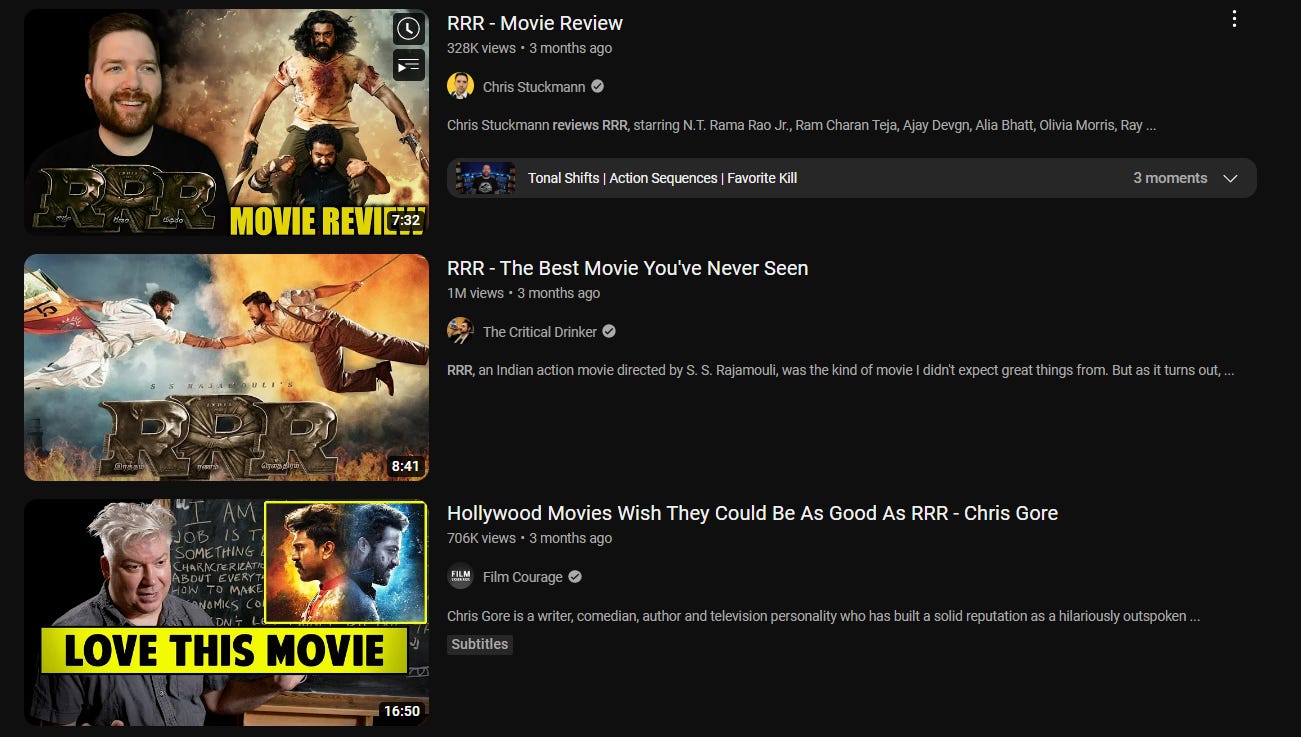Viewport: 1301px width, 737px height.
Task: Click the Subtitles badge
Action: pos(480,644)
